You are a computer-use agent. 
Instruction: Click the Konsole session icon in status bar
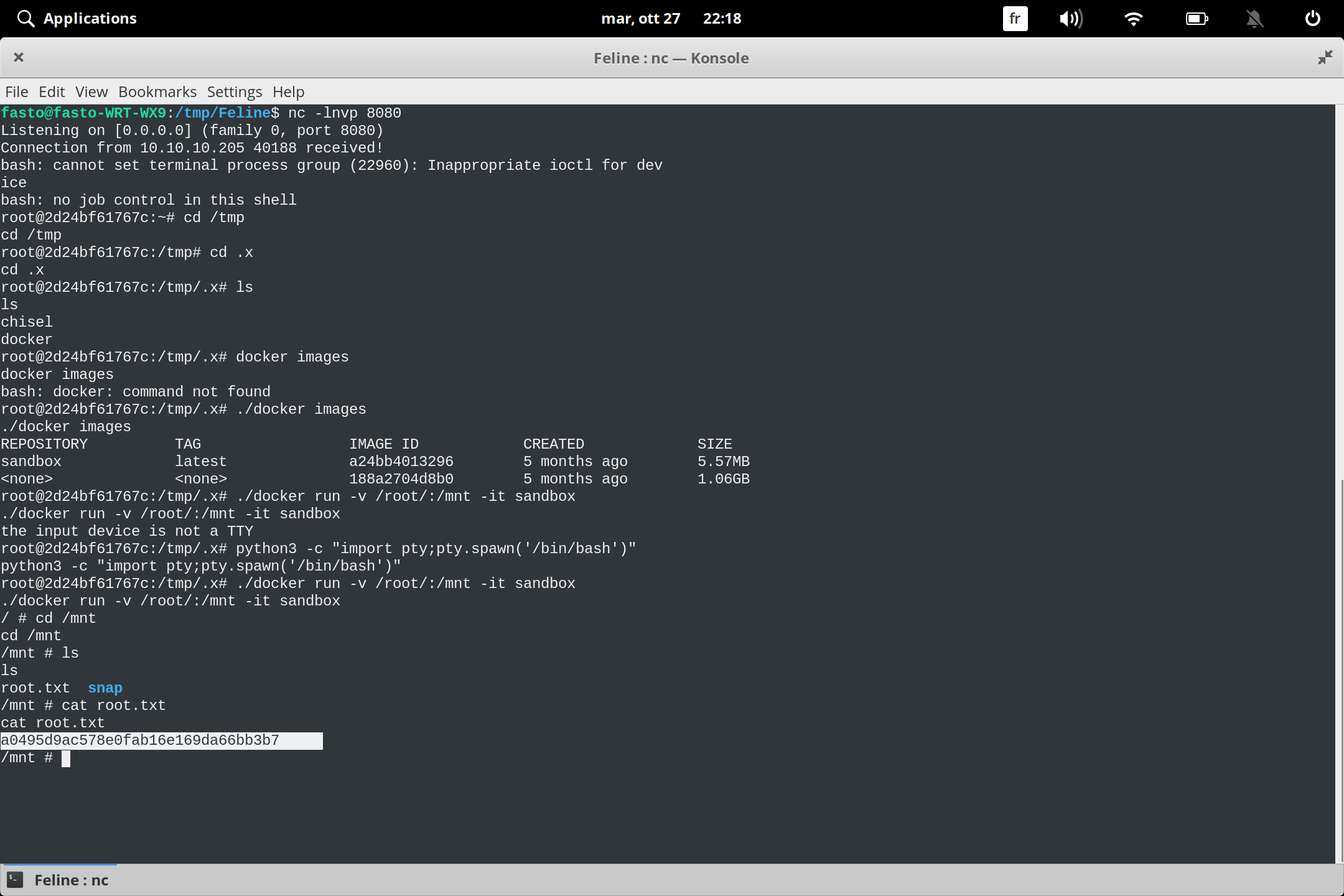(x=14, y=880)
